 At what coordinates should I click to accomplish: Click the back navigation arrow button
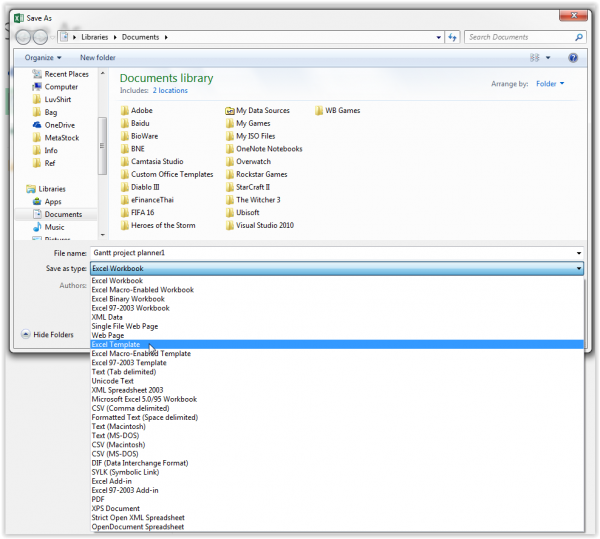(x=24, y=37)
